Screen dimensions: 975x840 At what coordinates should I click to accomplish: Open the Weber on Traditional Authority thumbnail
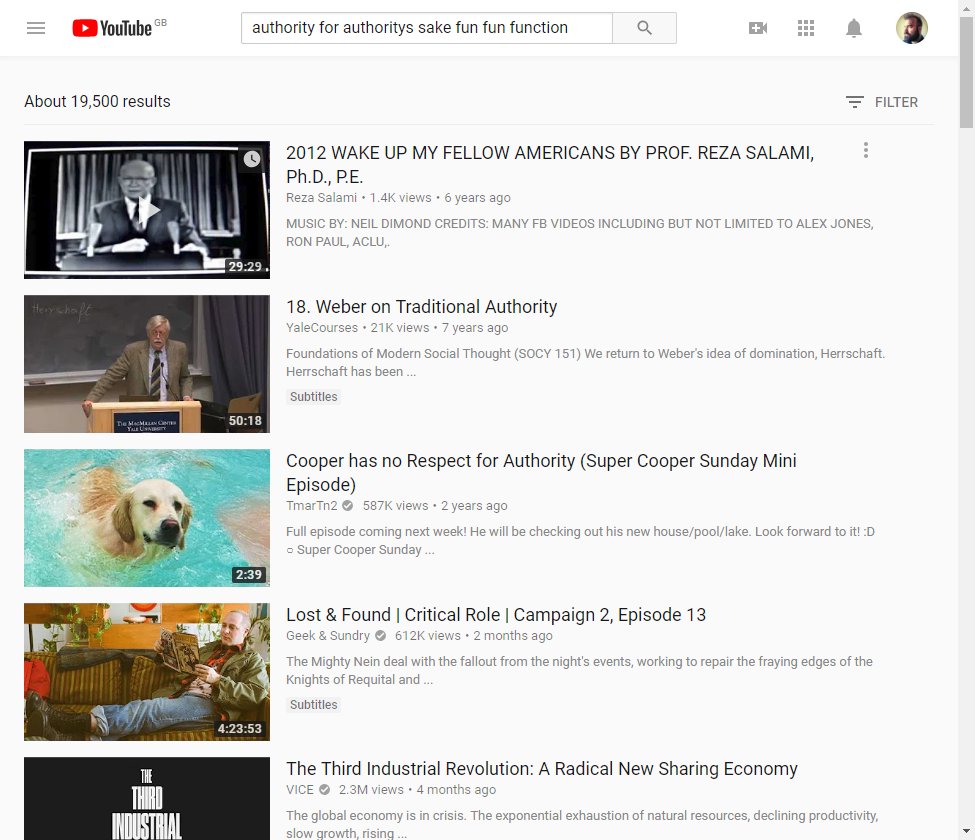[147, 364]
